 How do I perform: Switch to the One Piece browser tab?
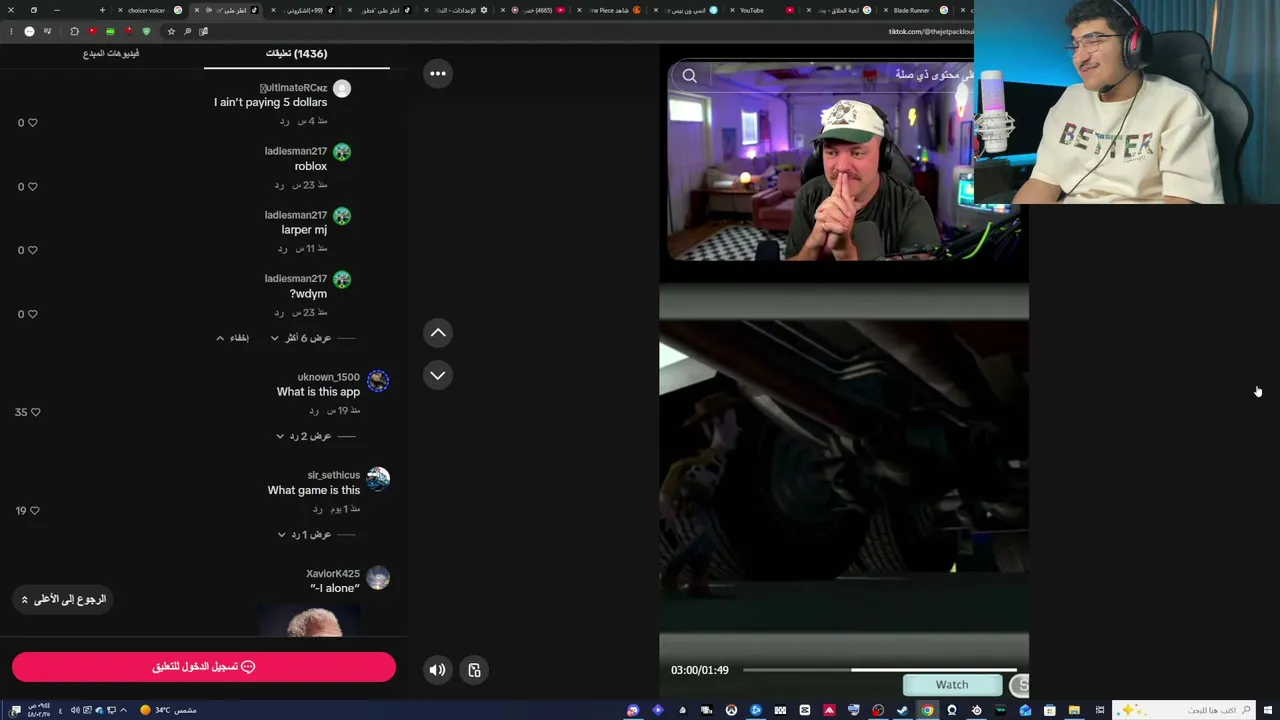[610, 10]
